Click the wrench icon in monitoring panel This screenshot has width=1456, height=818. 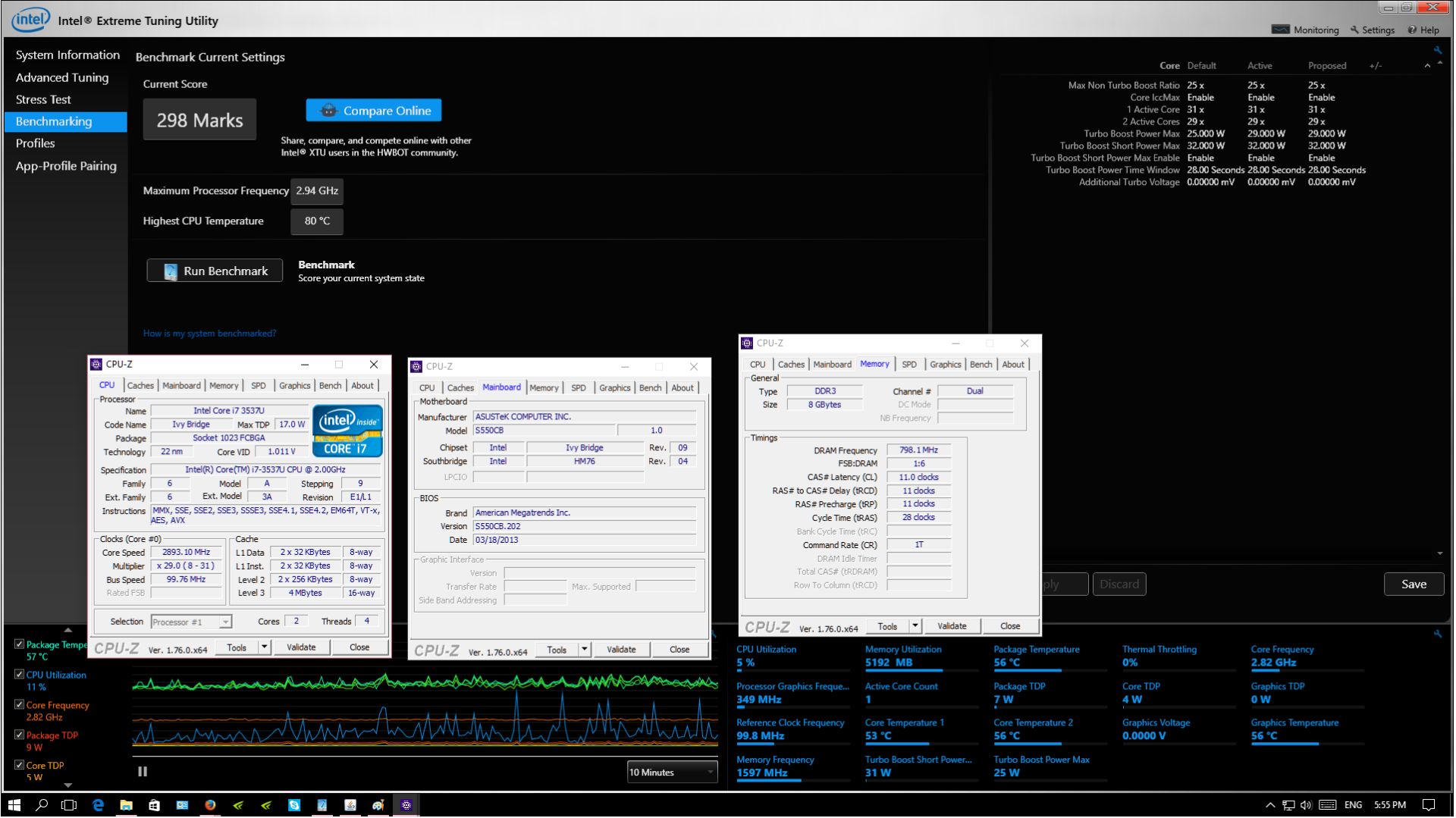pos(1437,634)
